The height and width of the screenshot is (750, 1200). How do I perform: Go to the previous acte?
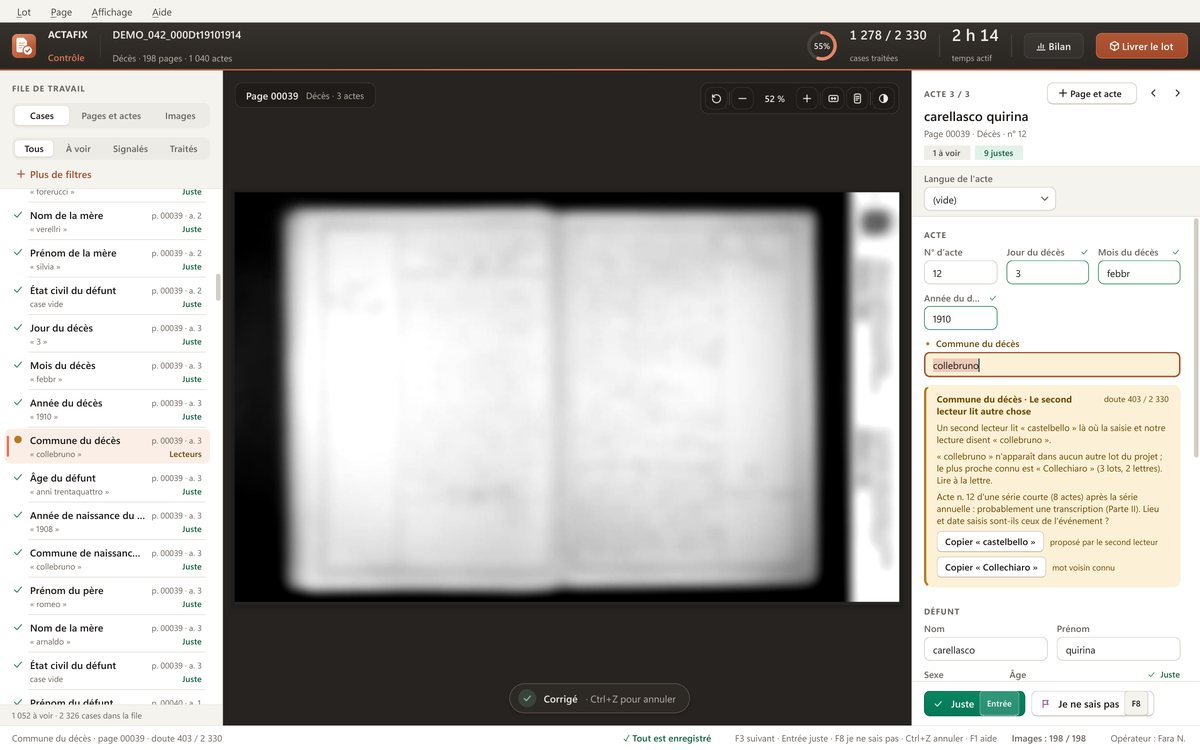[1153, 94]
